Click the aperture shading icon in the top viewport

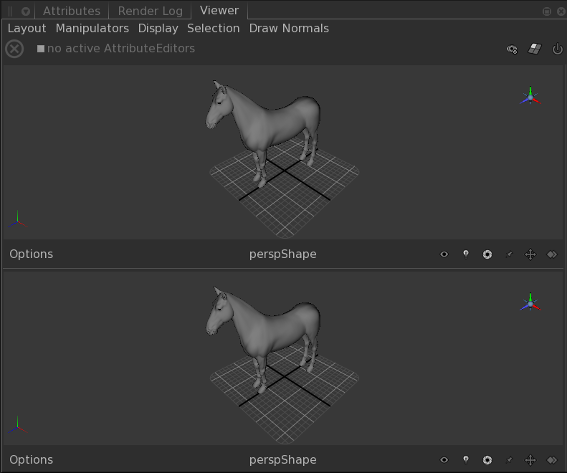487,255
